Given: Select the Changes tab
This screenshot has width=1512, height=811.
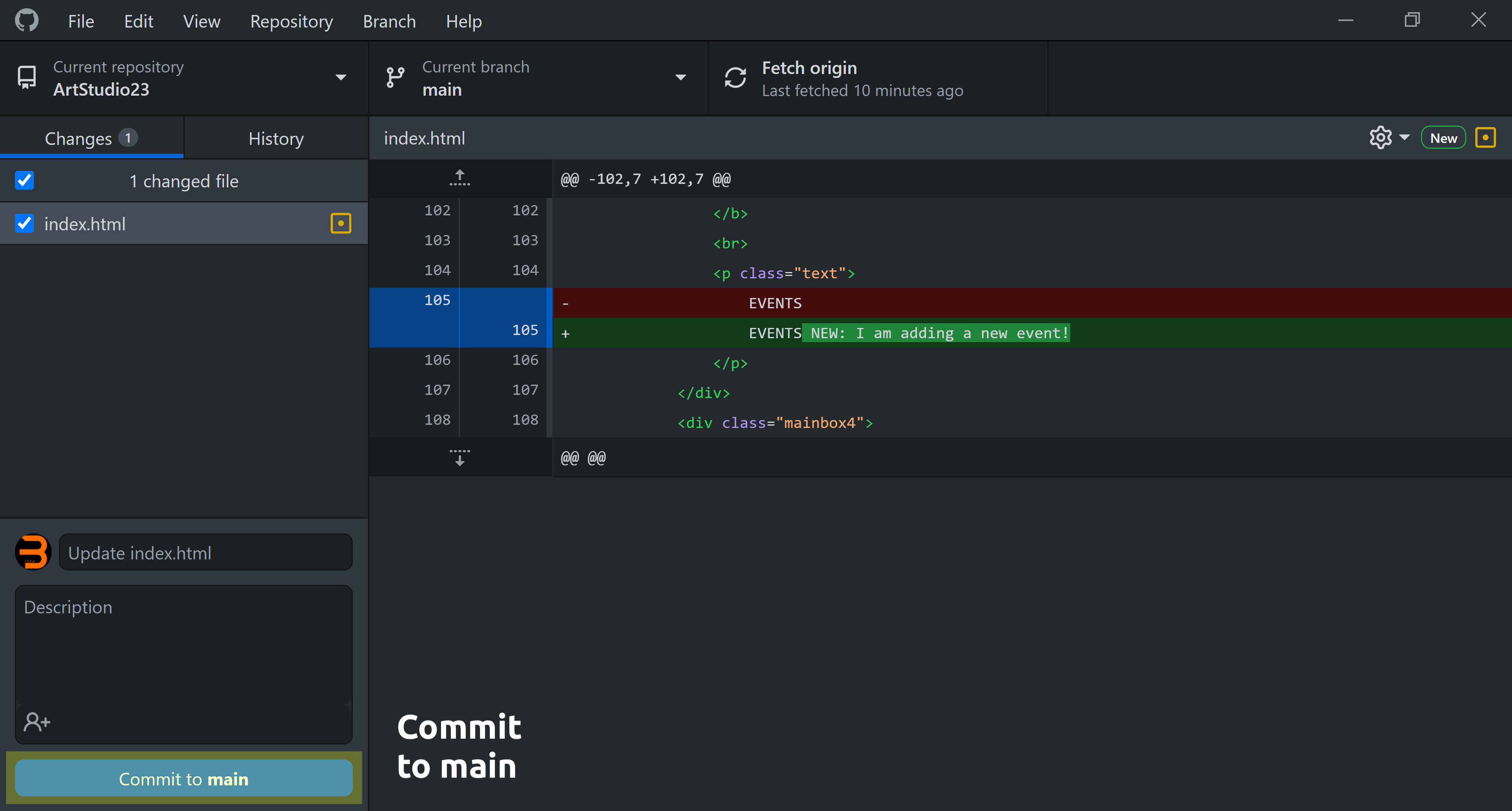Looking at the screenshot, I should pos(92,139).
